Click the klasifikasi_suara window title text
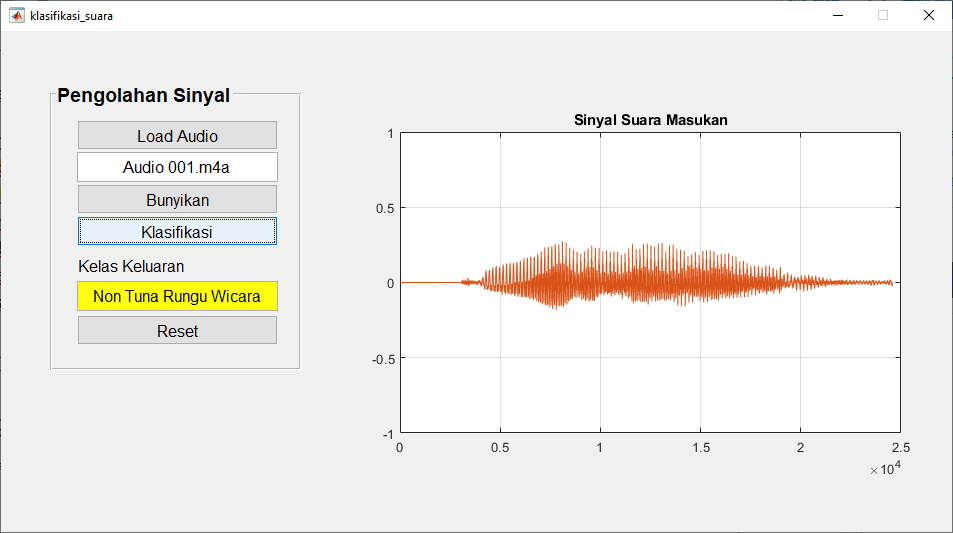953x533 pixels. click(72, 15)
